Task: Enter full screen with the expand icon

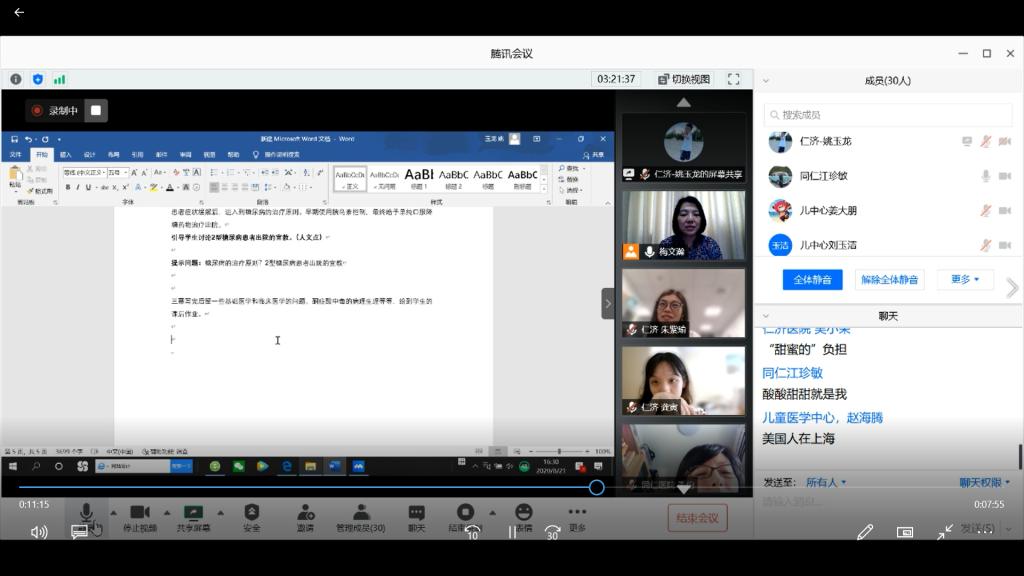Action: (x=733, y=79)
